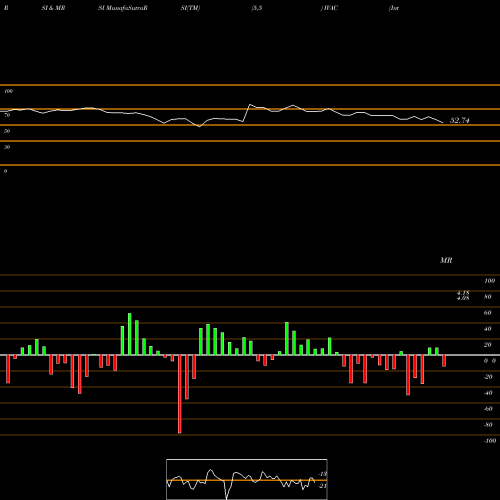Open the mini oscillator chart thumbnail
500x500 pixels.
247,479
